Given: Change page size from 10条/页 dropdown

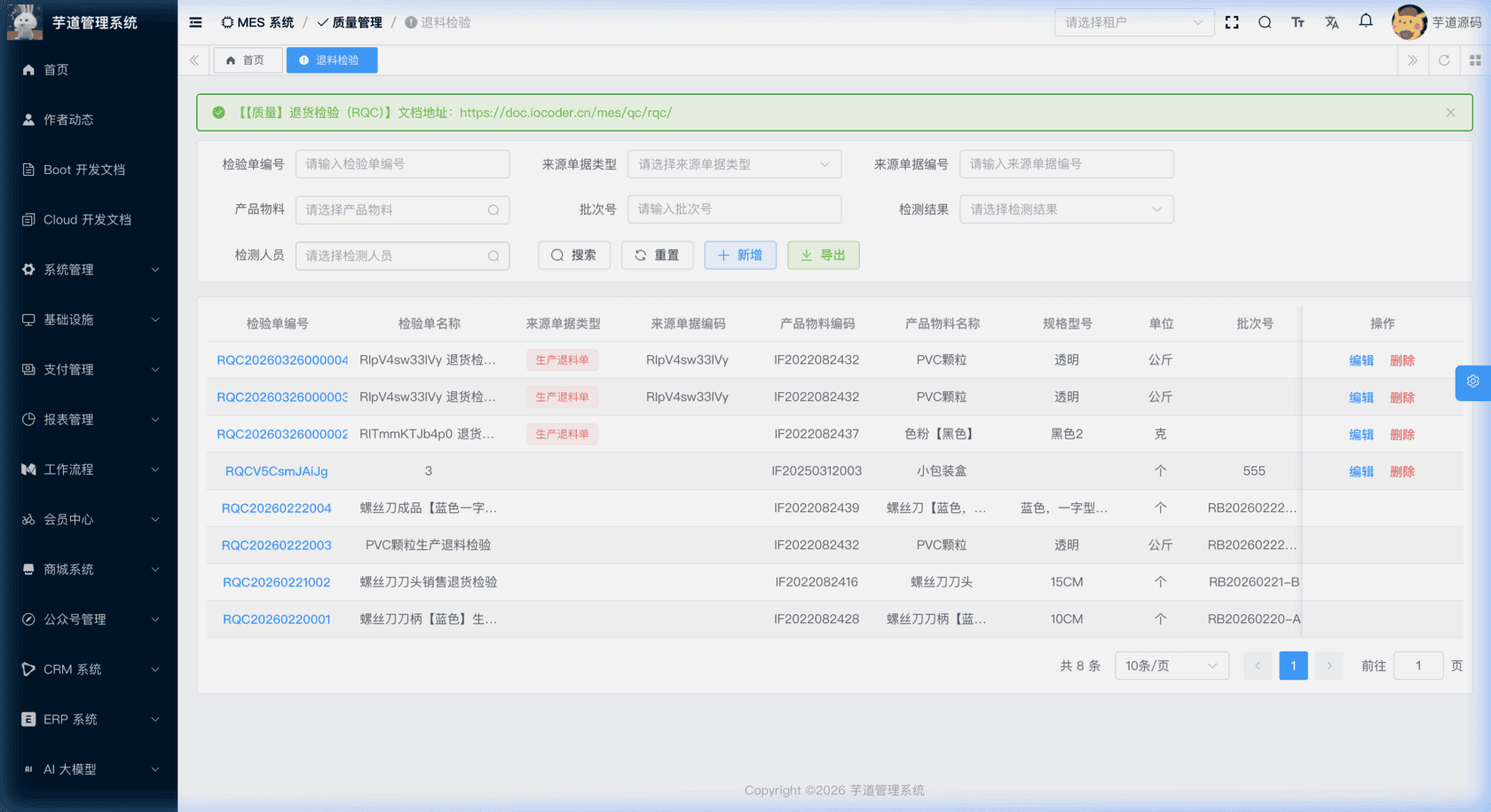Looking at the screenshot, I should click(x=1171, y=666).
